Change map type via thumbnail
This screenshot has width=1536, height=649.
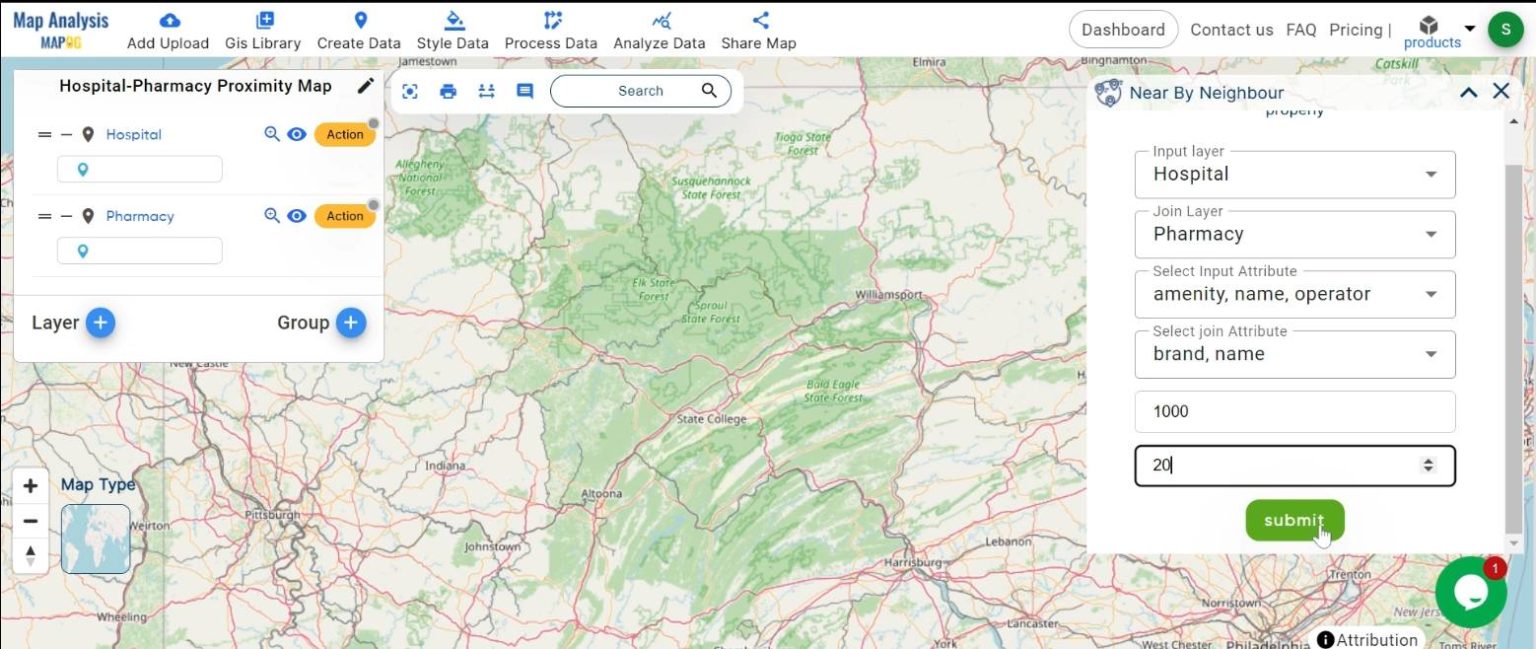click(95, 539)
